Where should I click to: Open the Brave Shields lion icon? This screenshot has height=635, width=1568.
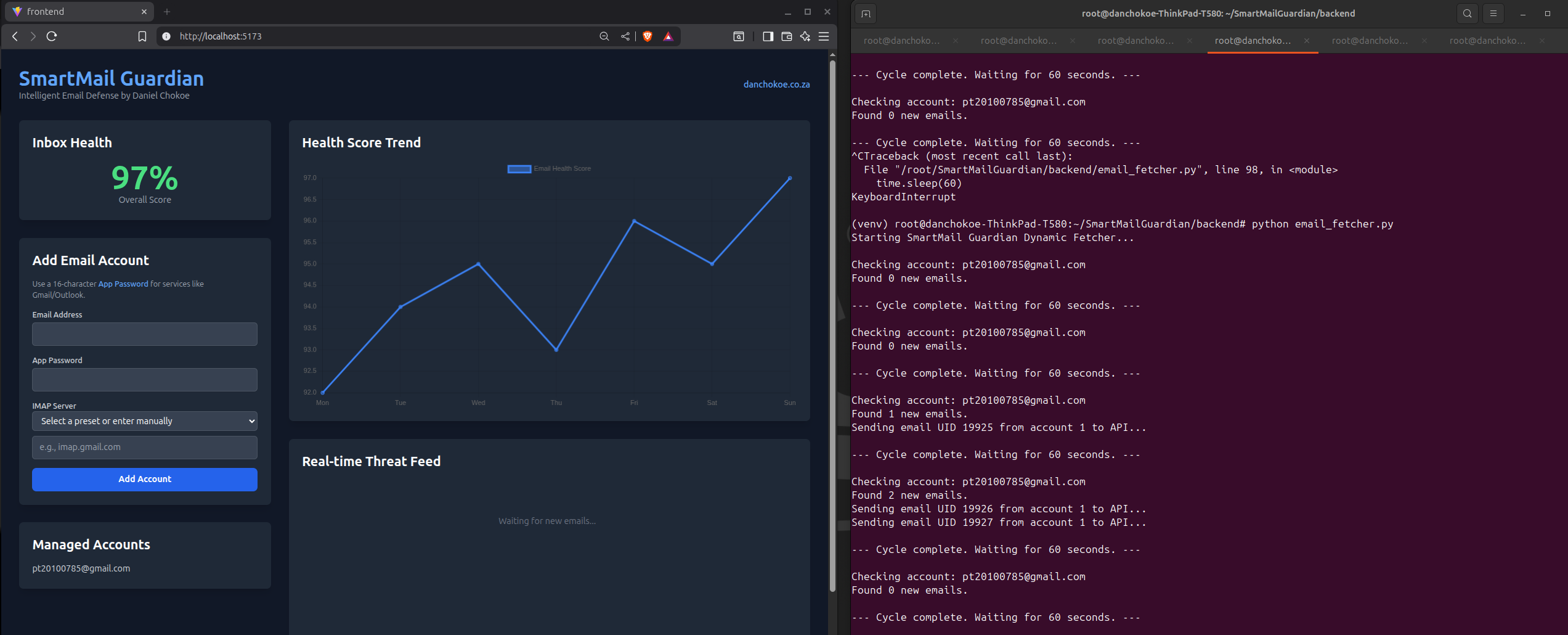(648, 36)
